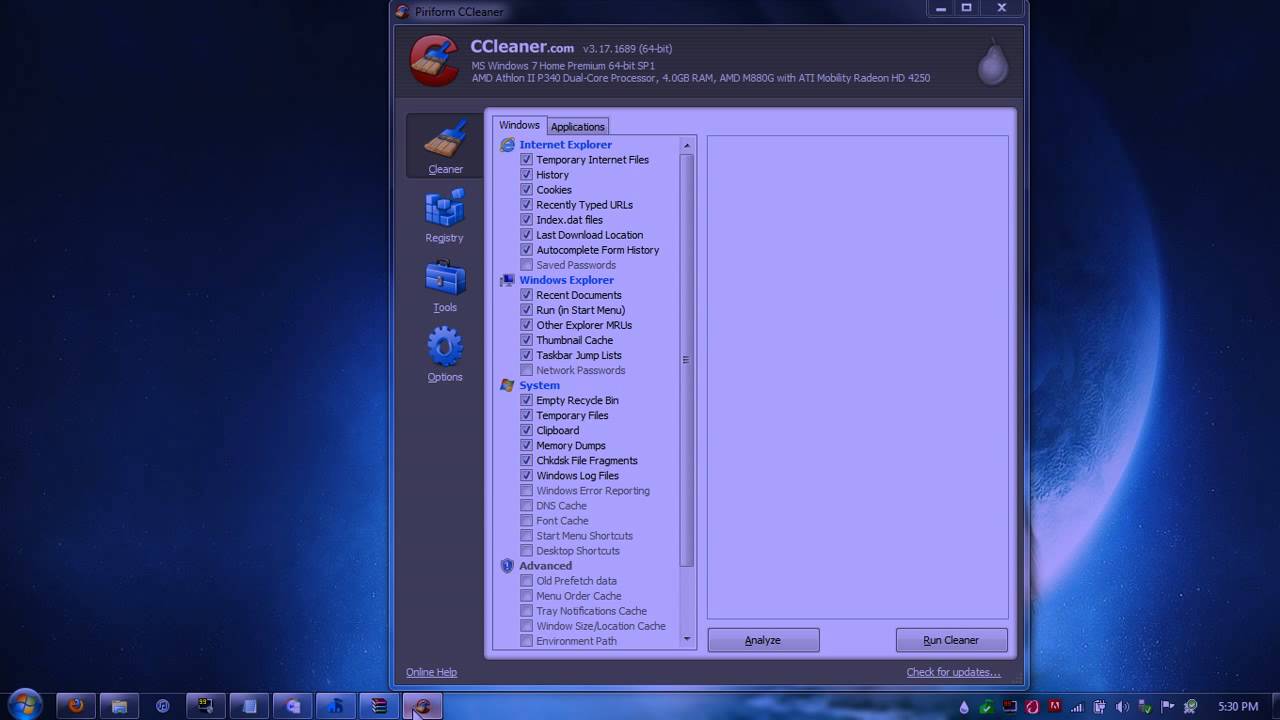The image size is (1280, 720).
Task: Click the network signal tray icon
Action: click(x=1077, y=707)
